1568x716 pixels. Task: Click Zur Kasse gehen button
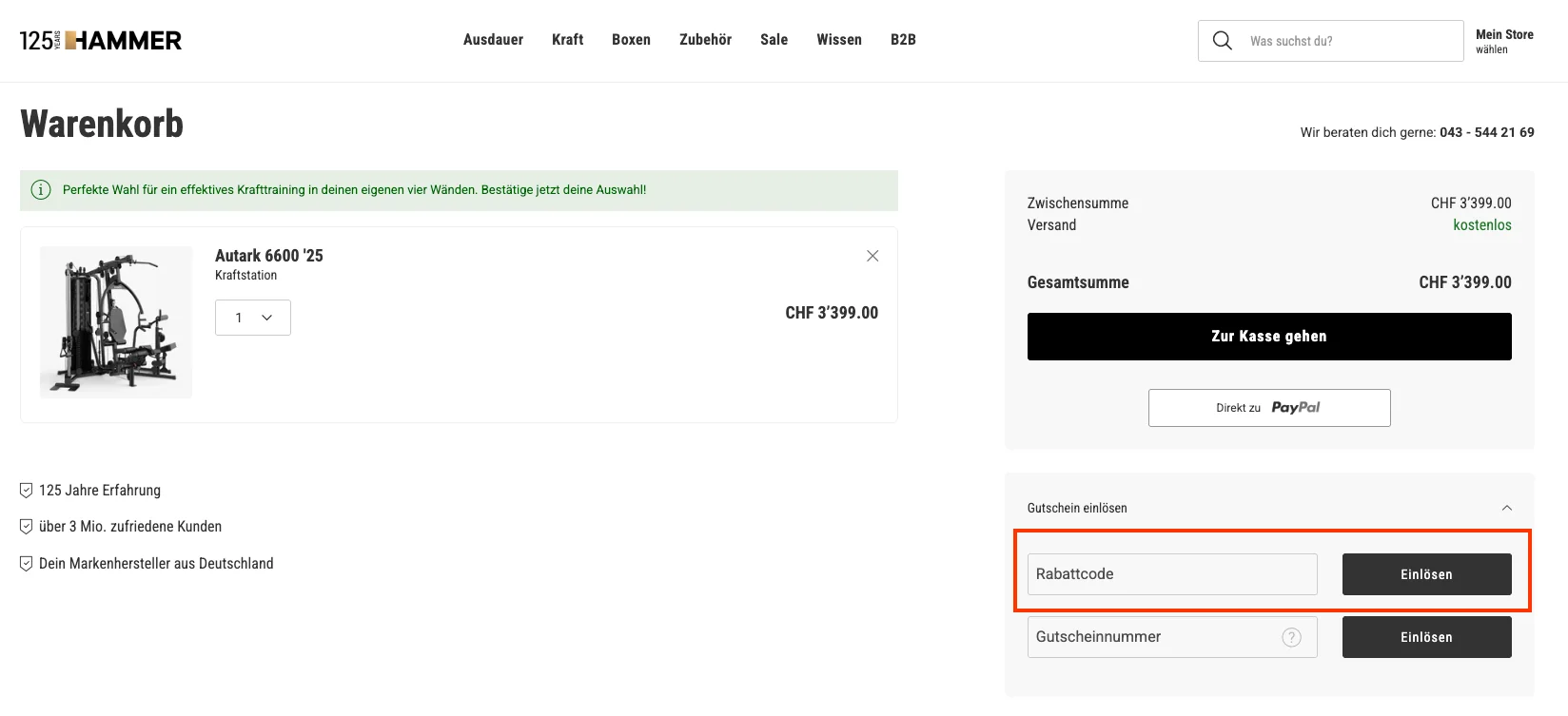[1269, 337]
